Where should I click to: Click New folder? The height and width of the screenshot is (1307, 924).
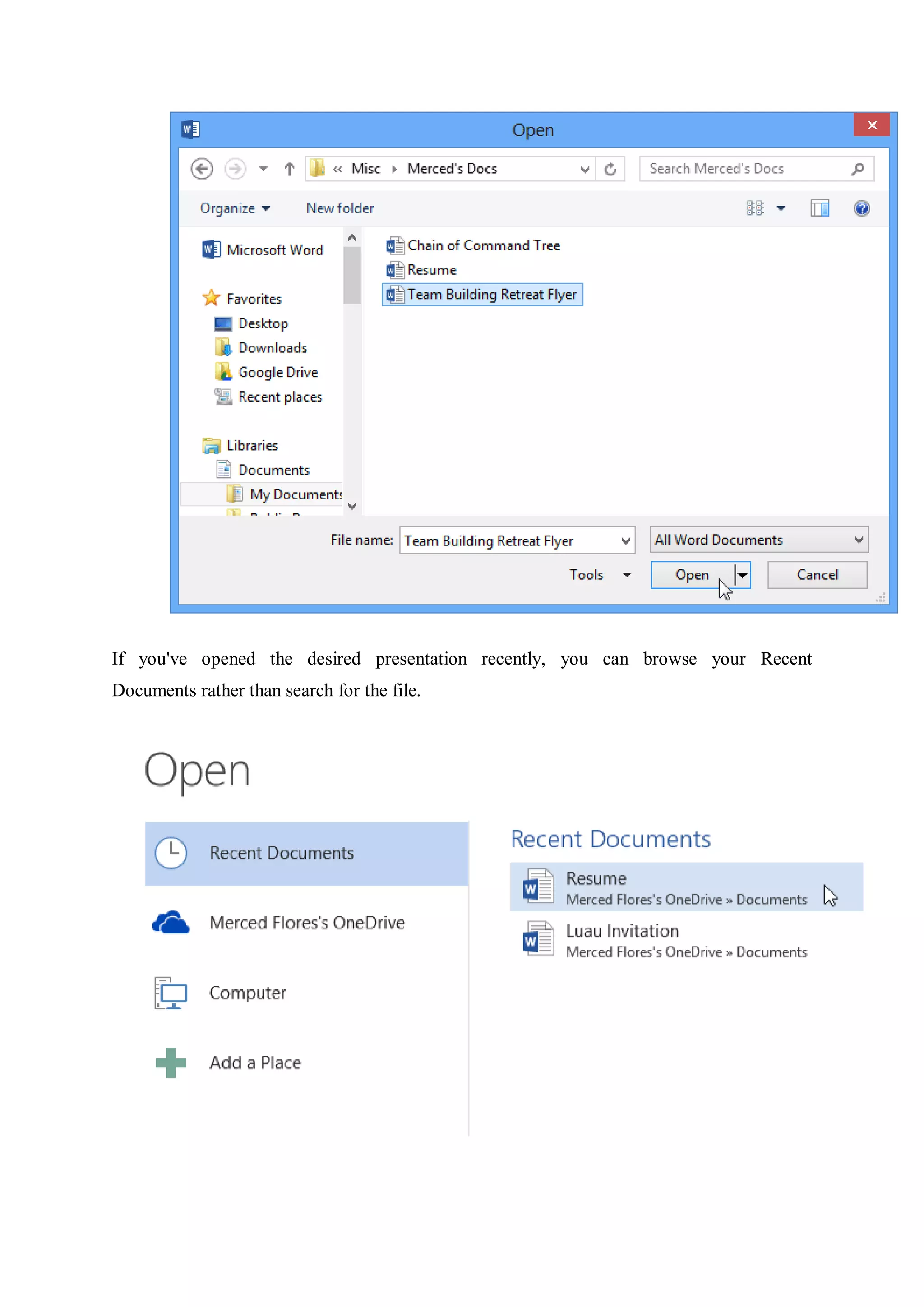coord(340,208)
